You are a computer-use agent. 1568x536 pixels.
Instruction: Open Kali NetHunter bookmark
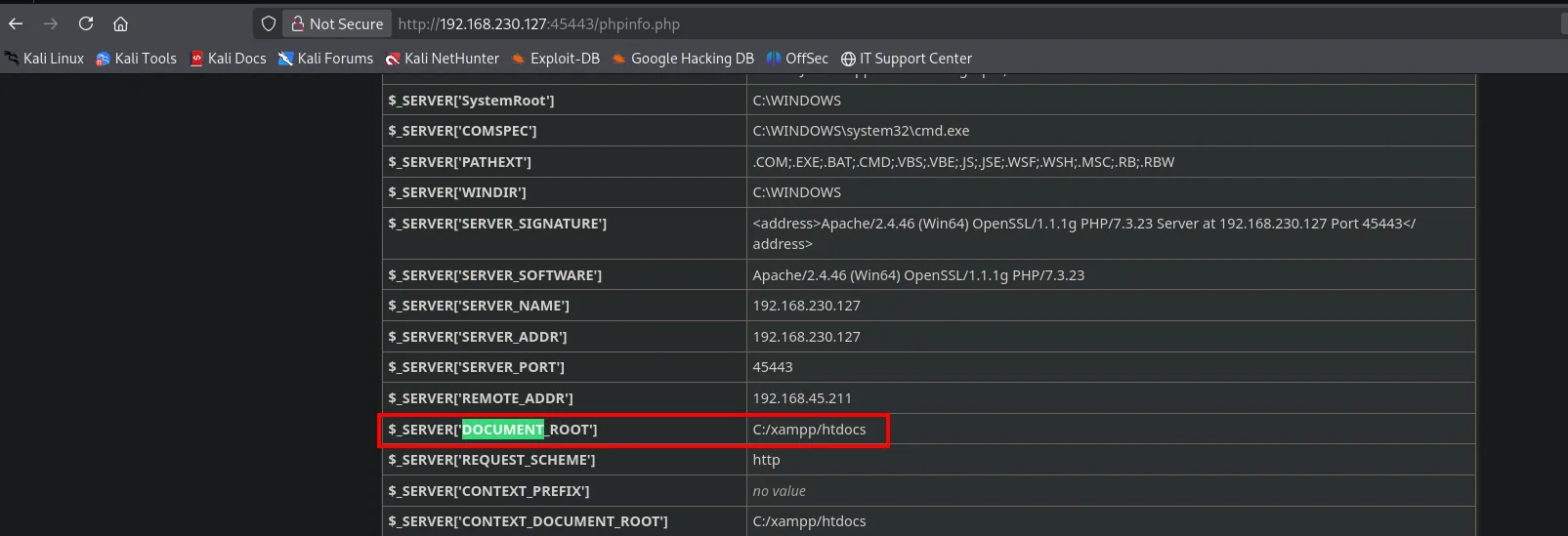tap(443, 59)
